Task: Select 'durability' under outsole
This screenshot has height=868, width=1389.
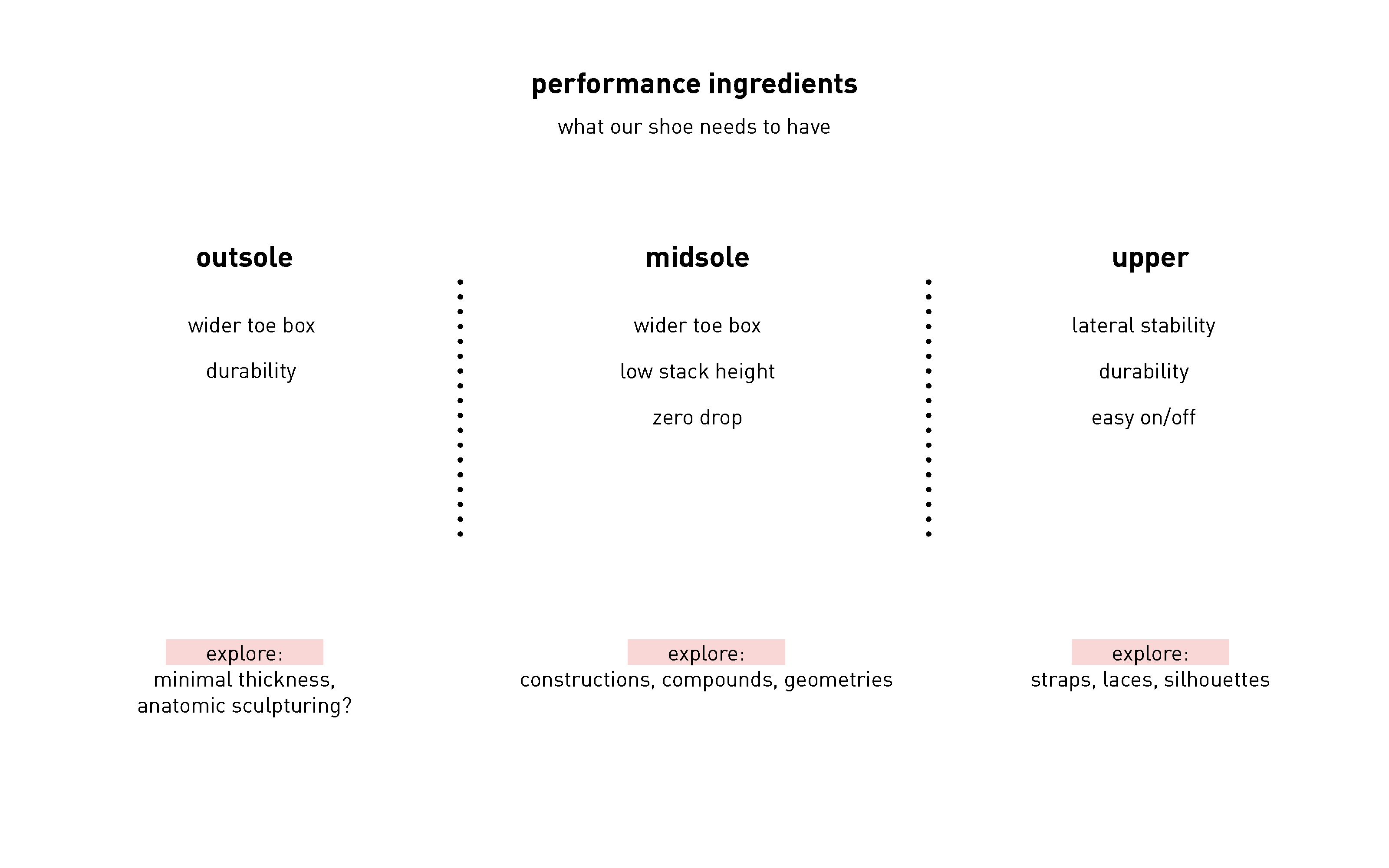Action: (251, 372)
